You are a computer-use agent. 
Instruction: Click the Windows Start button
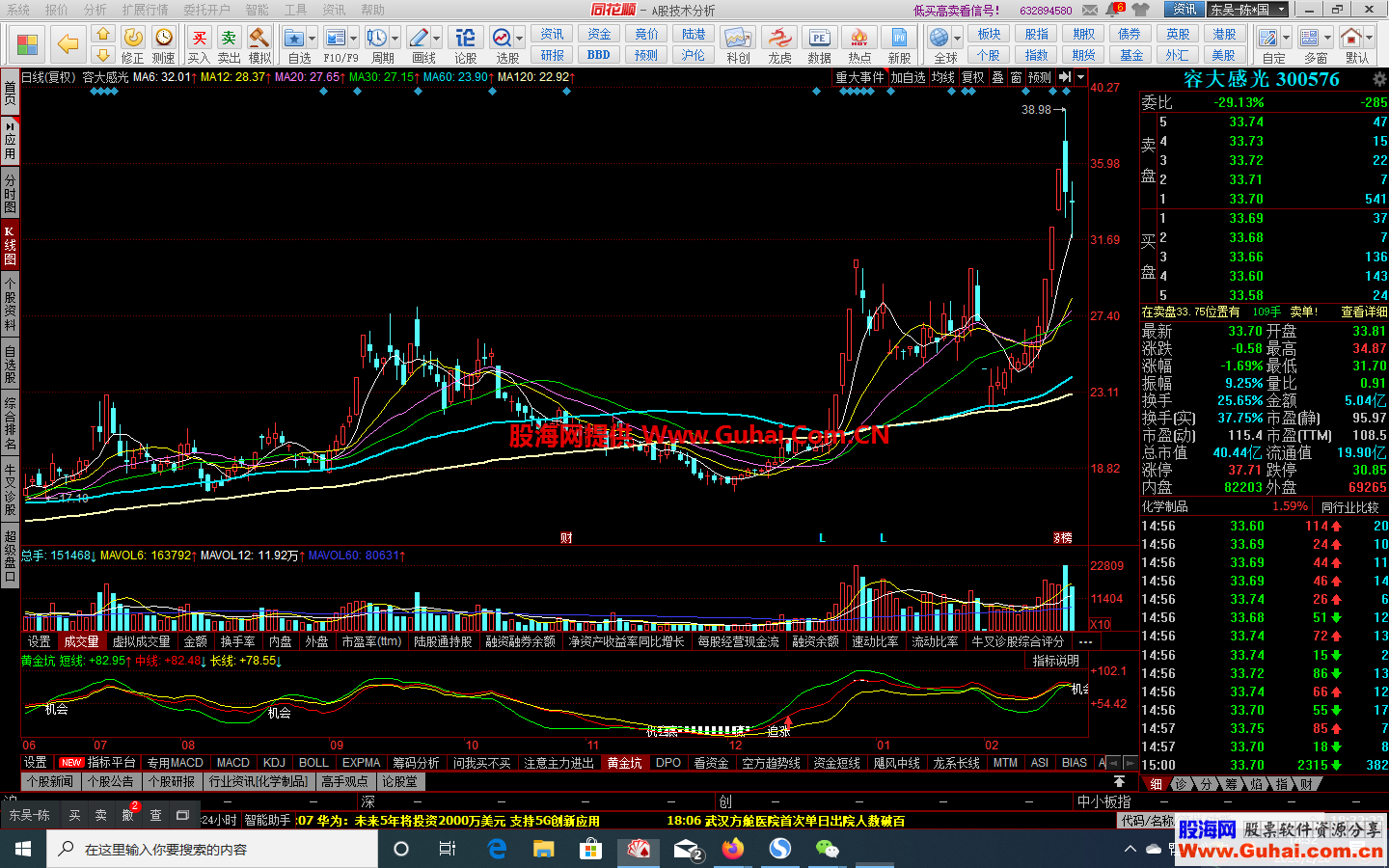(23, 849)
